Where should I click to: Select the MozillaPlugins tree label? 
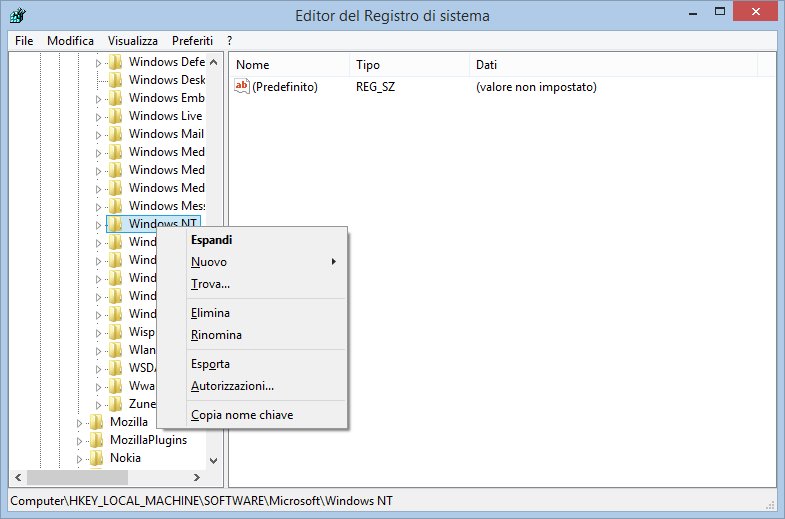148,440
